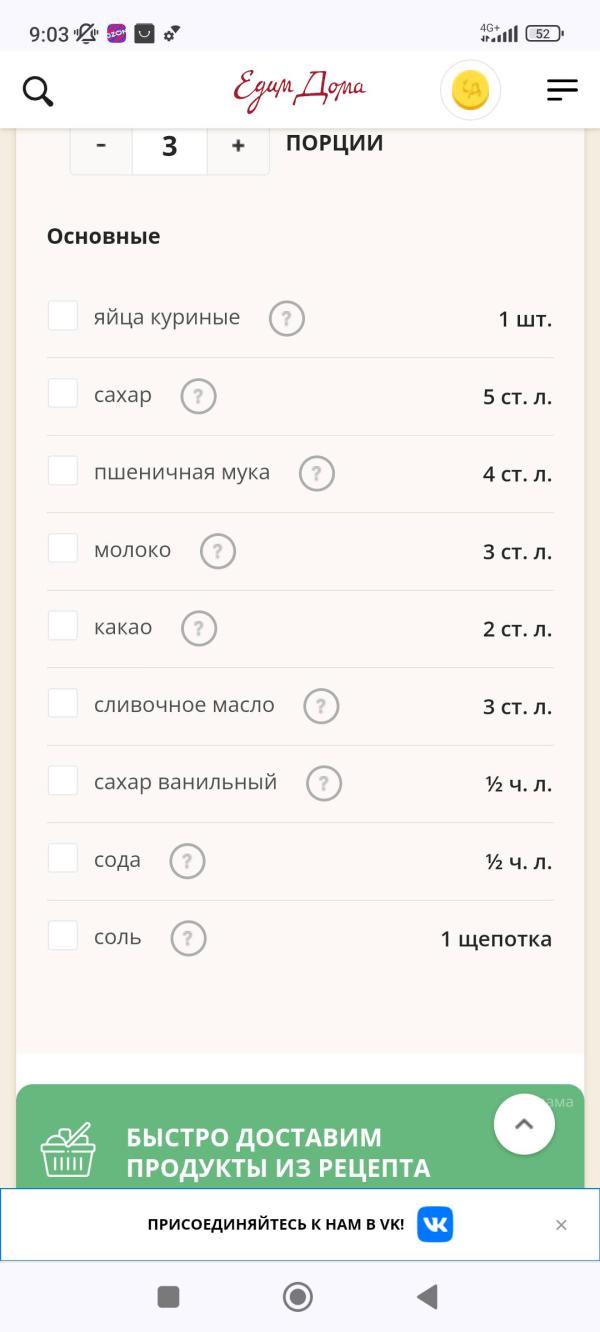Dismiss the VK join banner
The image size is (600, 1332).
pyautogui.click(x=562, y=1225)
